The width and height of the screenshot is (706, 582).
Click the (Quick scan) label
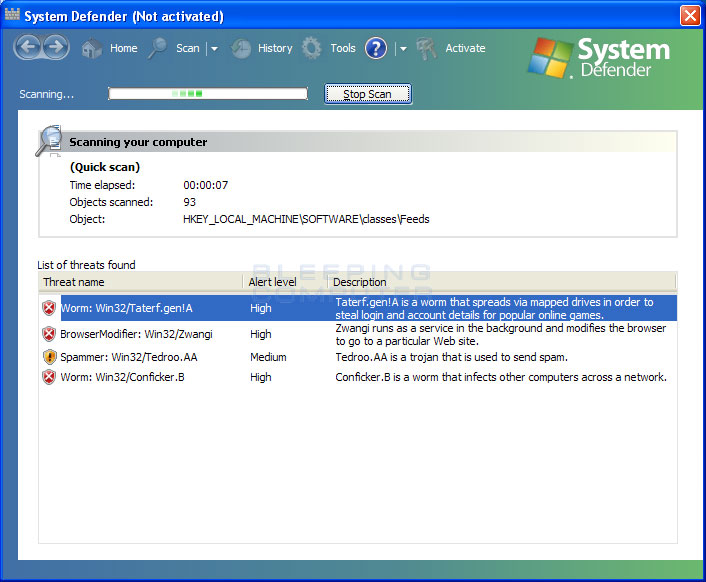tap(105, 167)
